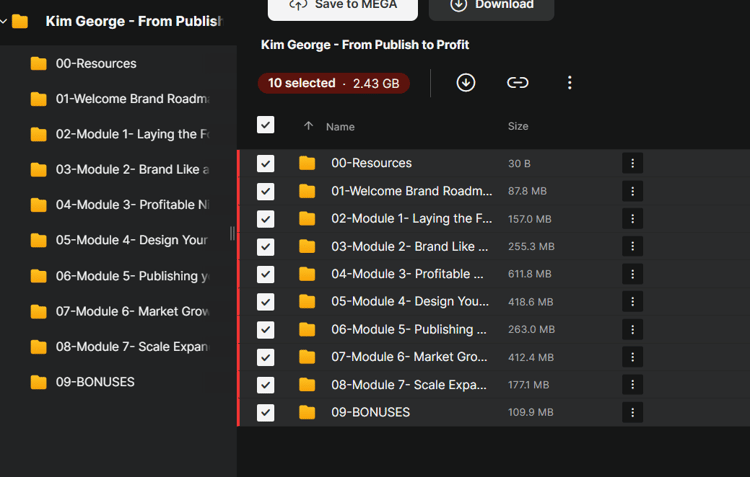
Task: Open options menu for 00-Resources row
Action: click(632, 164)
